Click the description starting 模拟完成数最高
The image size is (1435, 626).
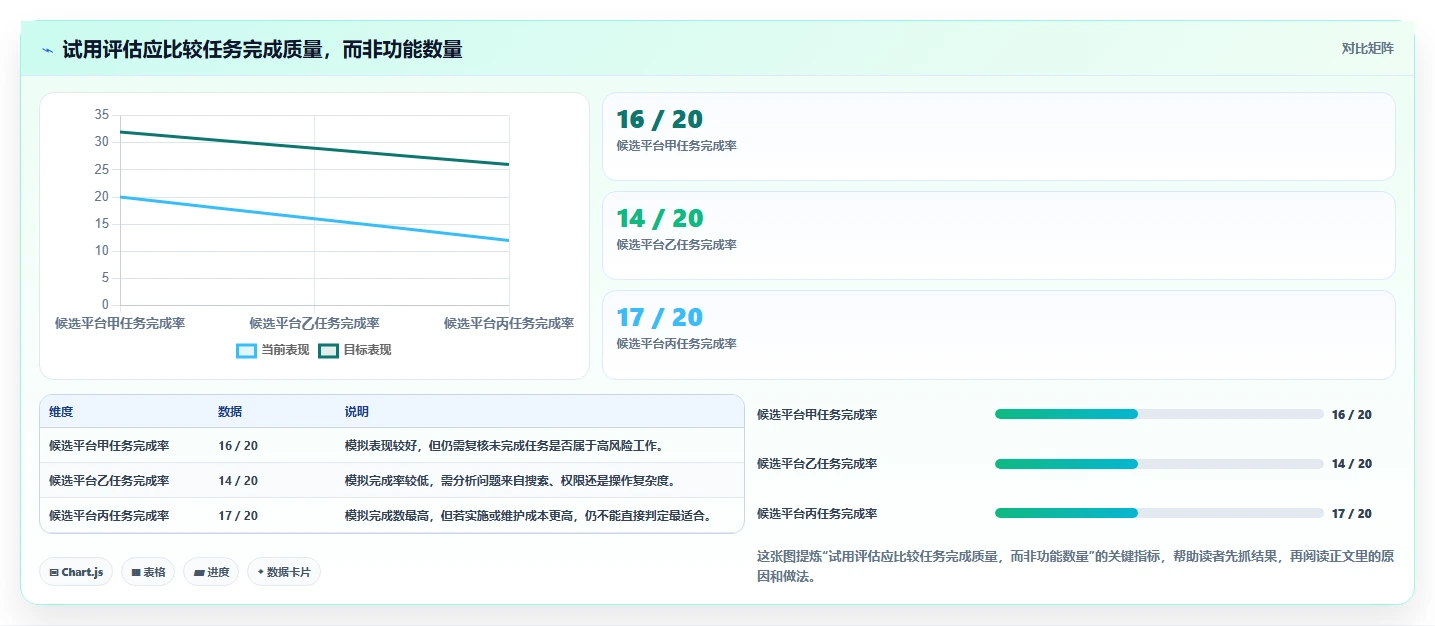click(x=530, y=516)
